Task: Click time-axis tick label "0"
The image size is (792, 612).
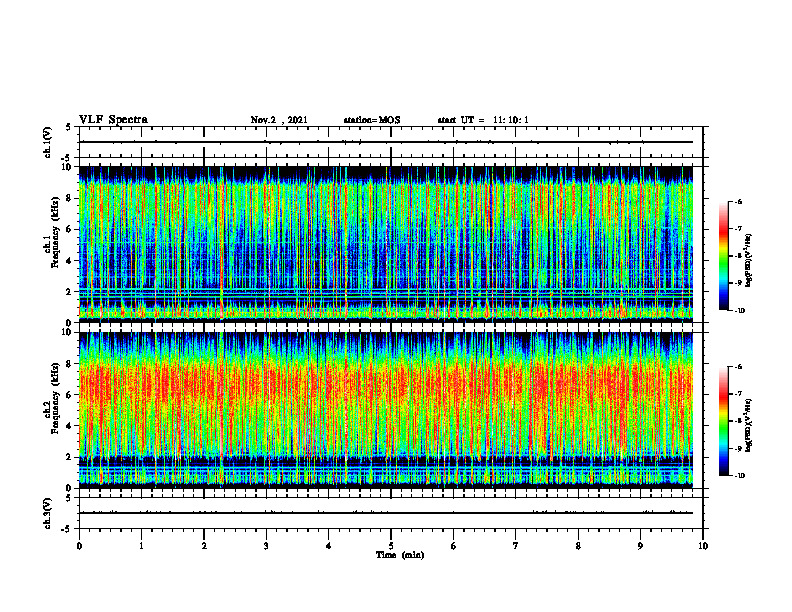Action: tap(79, 546)
